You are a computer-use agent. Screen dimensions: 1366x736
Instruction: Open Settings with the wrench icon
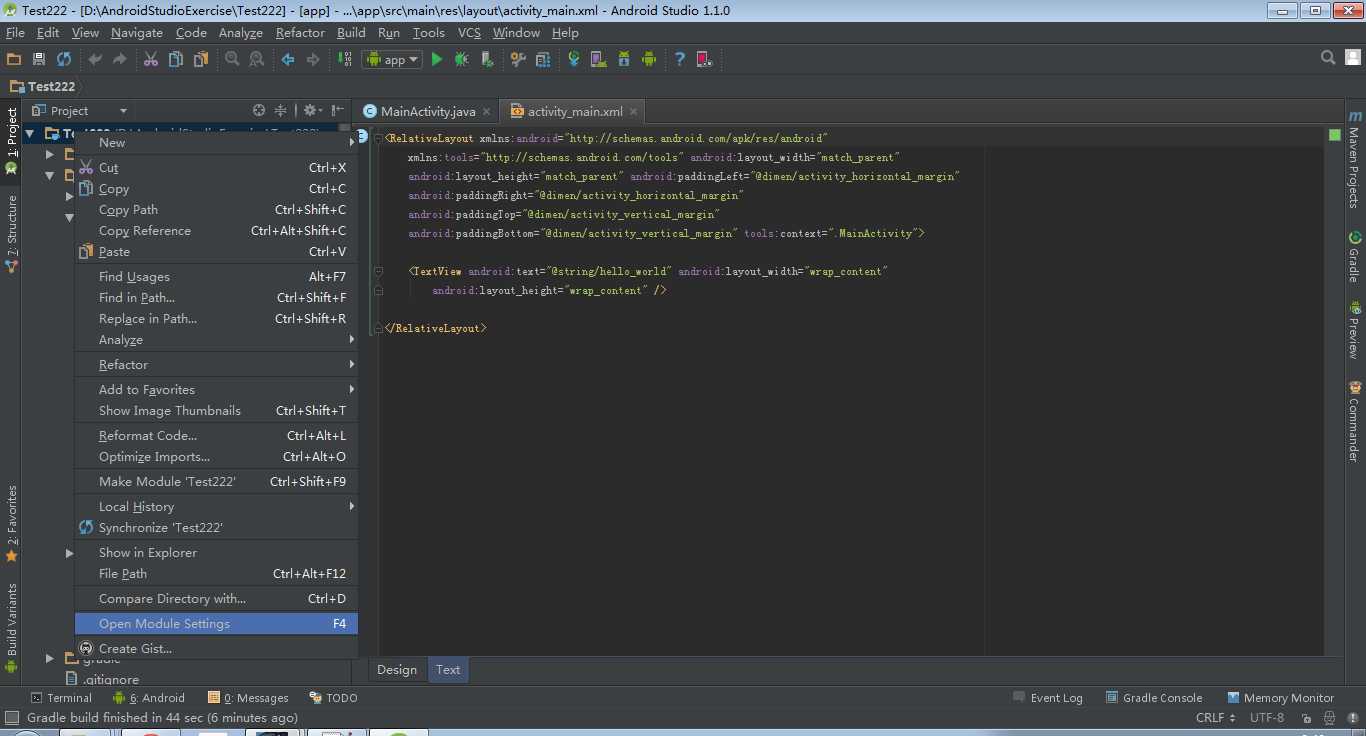pos(518,59)
